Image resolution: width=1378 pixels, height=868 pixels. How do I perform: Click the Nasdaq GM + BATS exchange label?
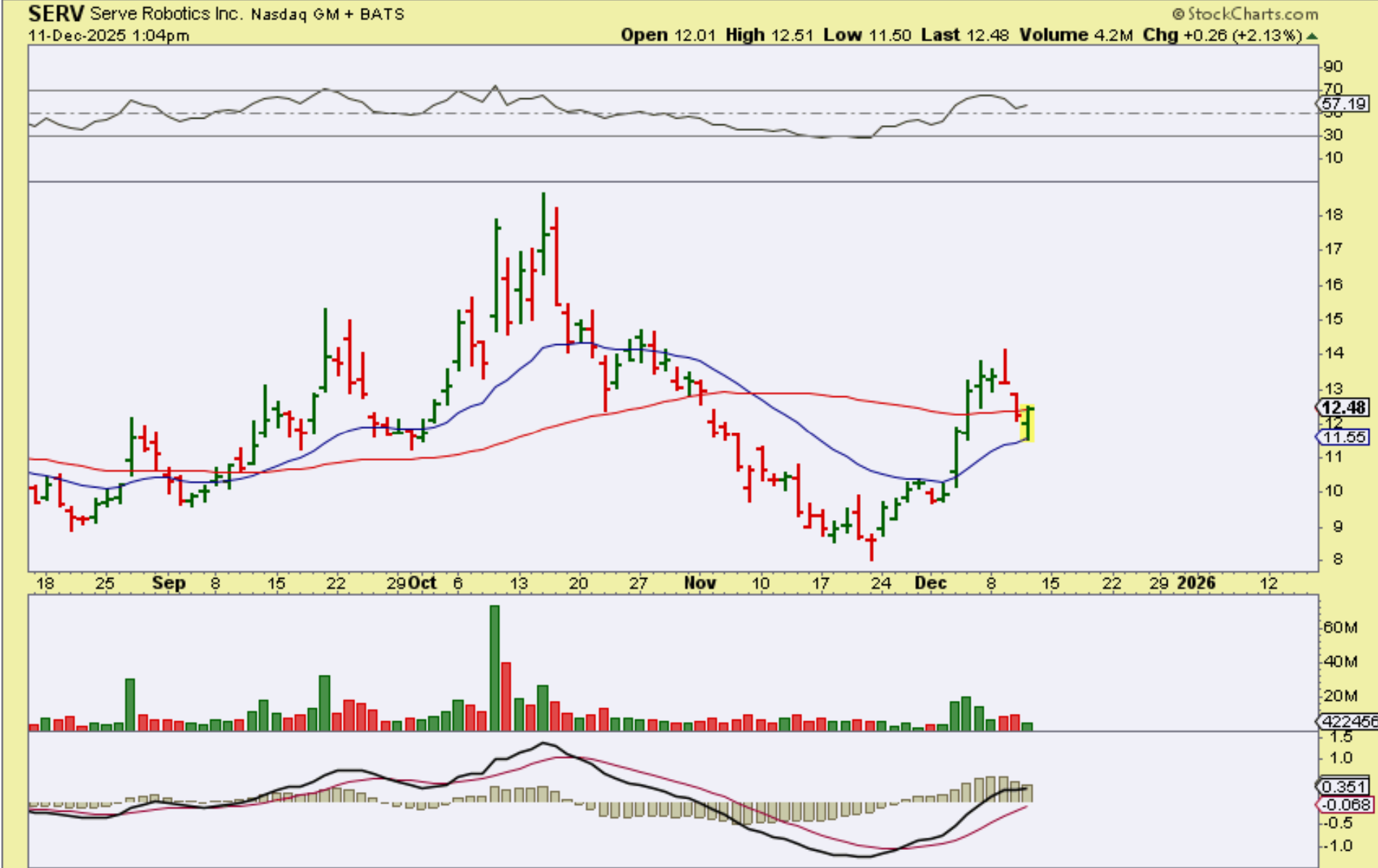(328, 14)
